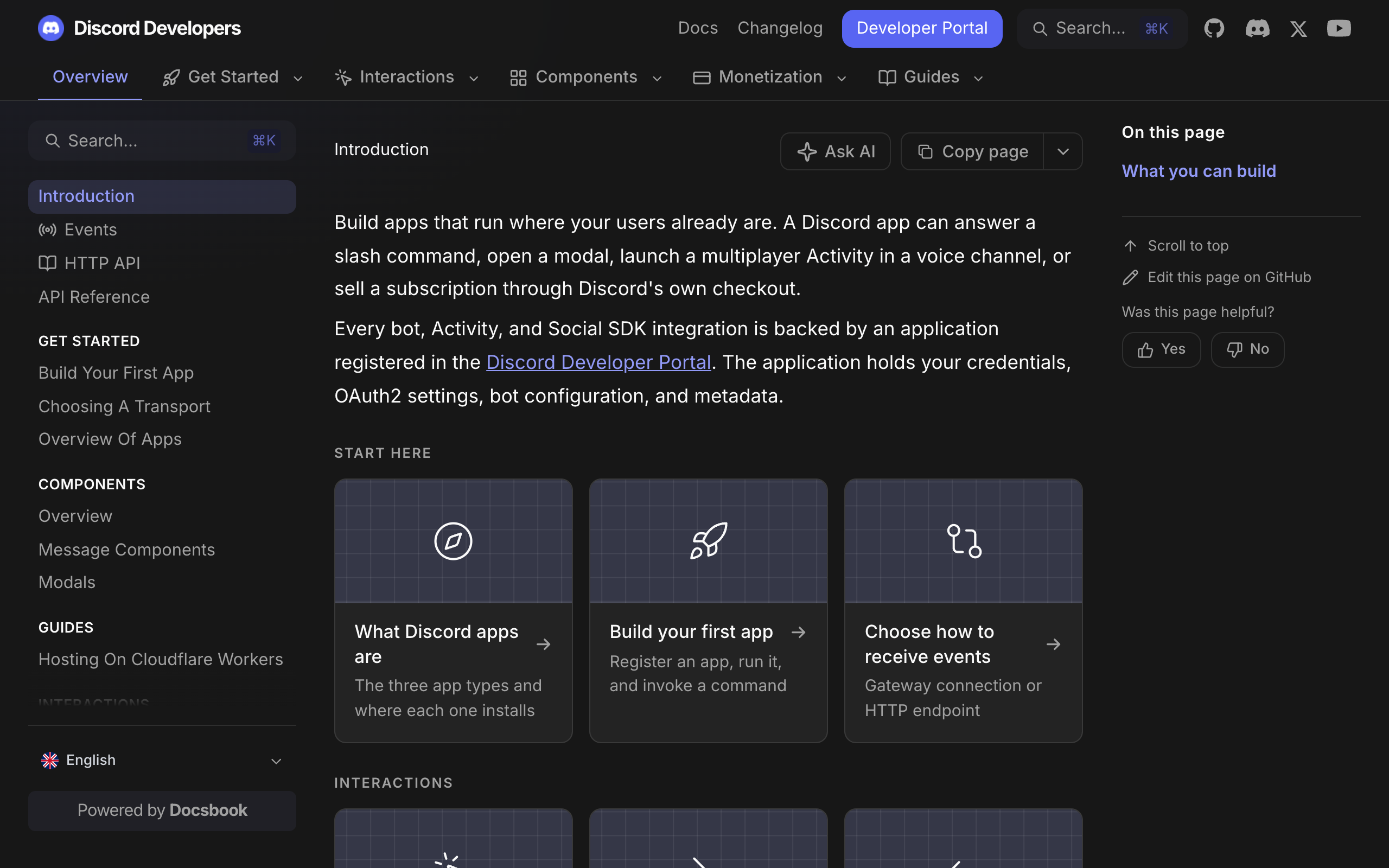The width and height of the screenshot is (1389, 868).
Task: Click the Copy page button
Action: (972, 151)
